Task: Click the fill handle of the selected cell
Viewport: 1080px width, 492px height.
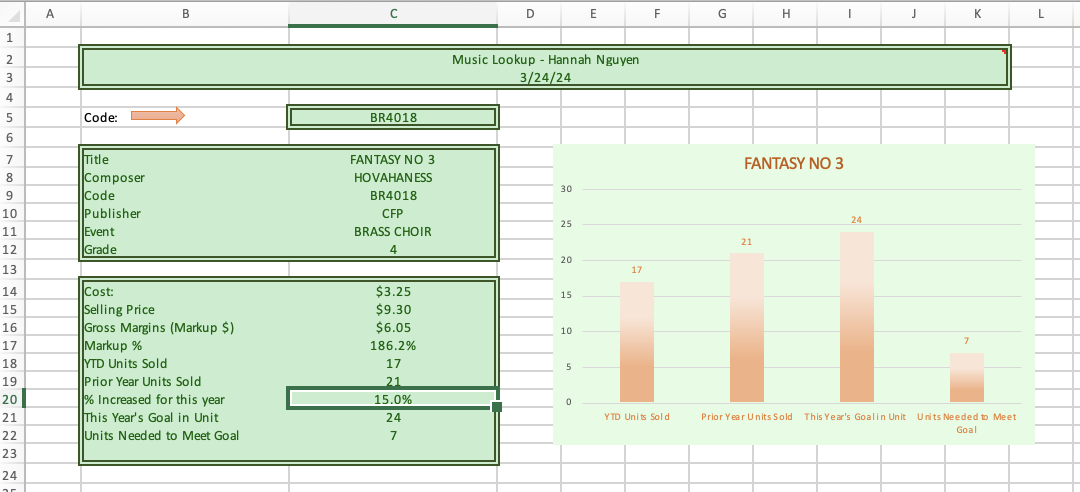Action: tap(497, 407)
